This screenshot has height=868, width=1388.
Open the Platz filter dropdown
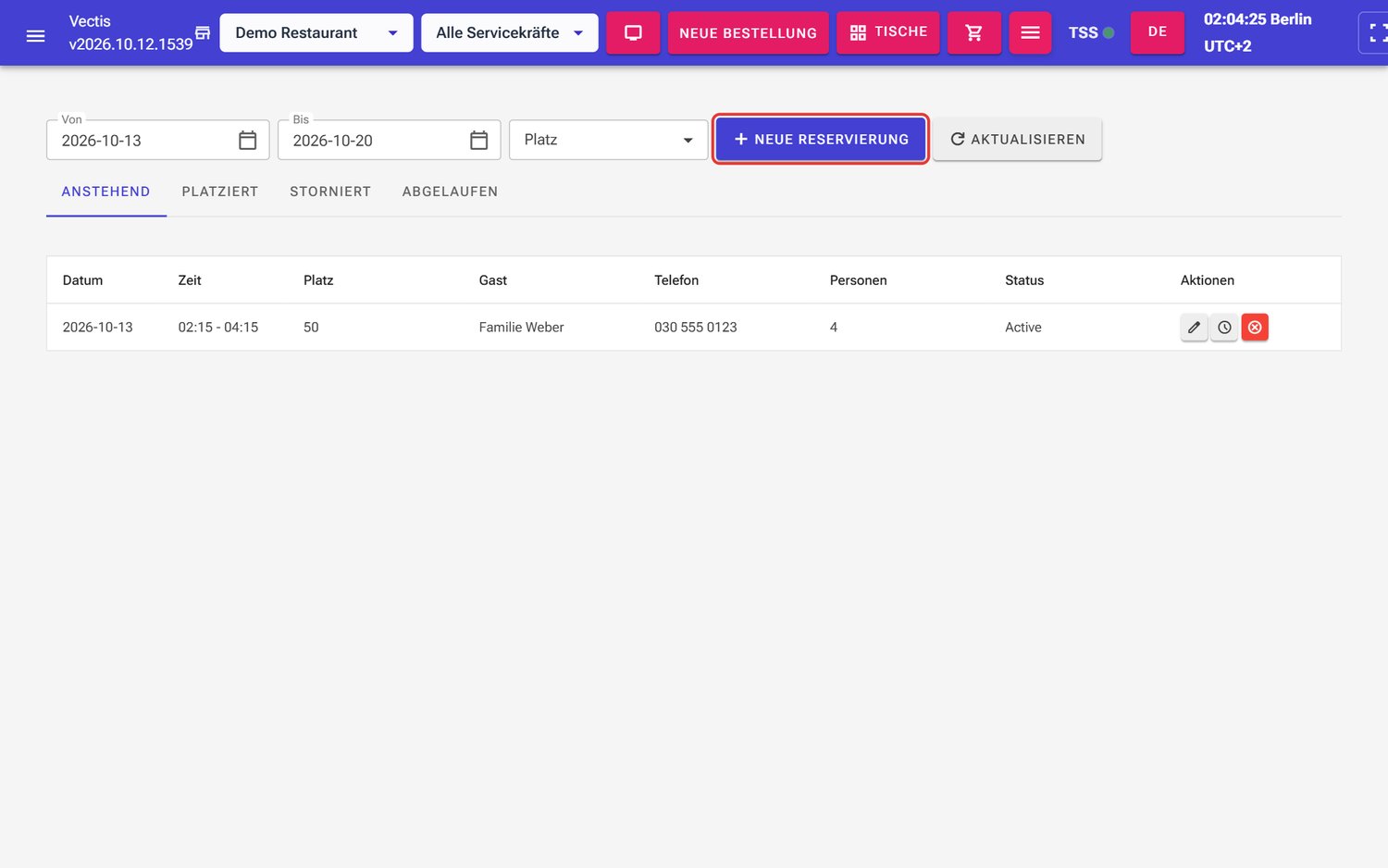click(608, 140)
